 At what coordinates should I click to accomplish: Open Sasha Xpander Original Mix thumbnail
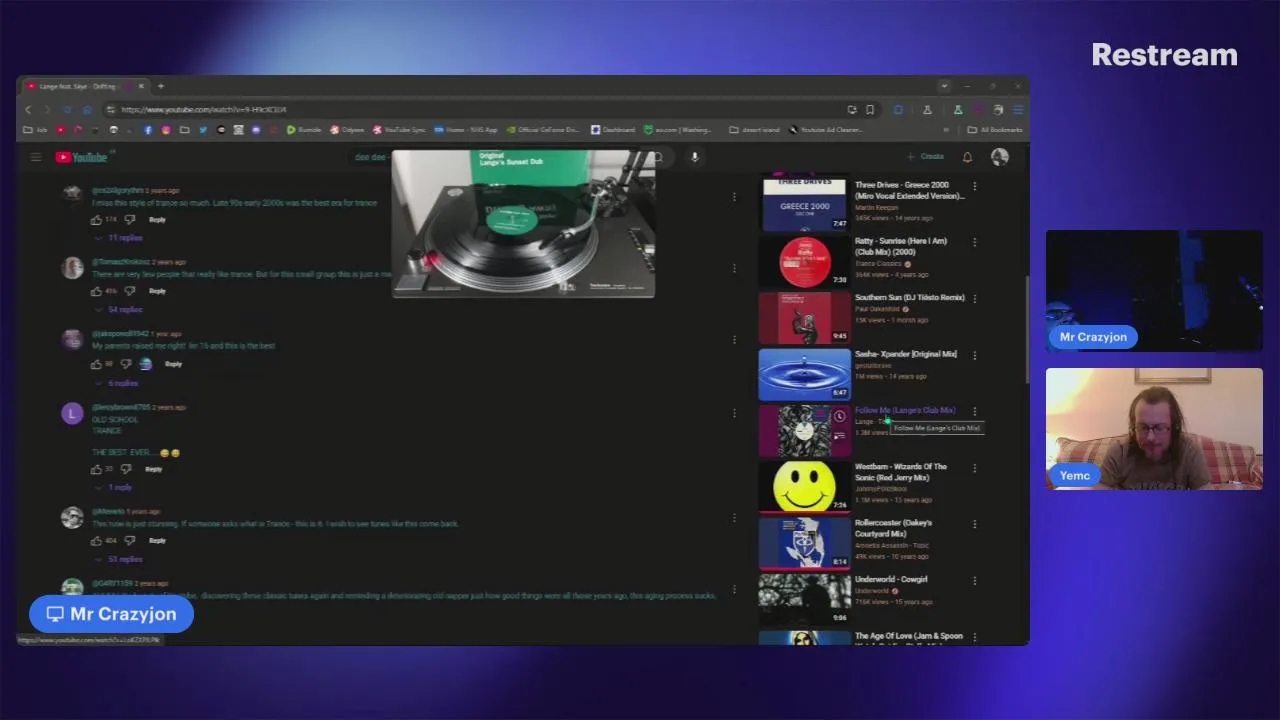coord(805,374)
